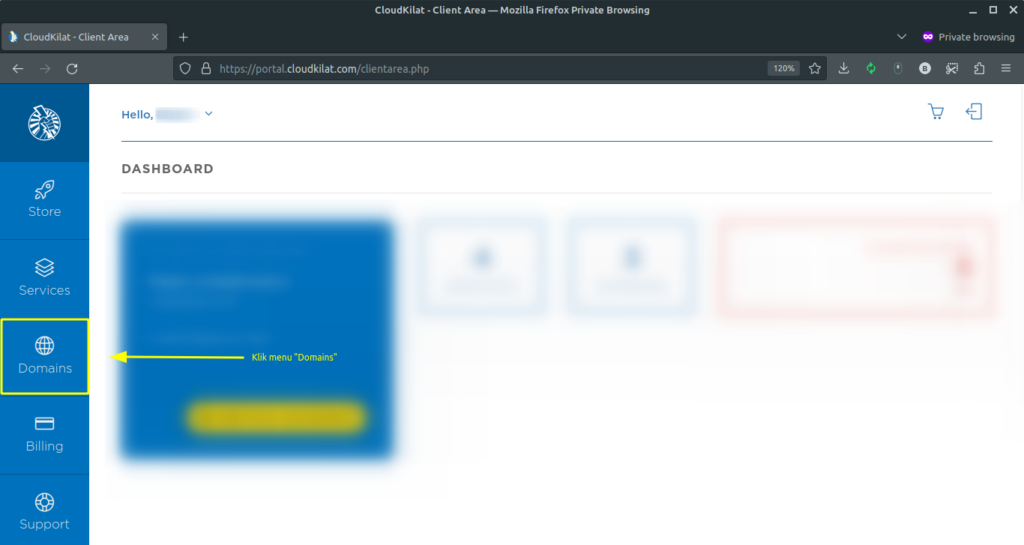Go back to previous page

coord(18,69)
